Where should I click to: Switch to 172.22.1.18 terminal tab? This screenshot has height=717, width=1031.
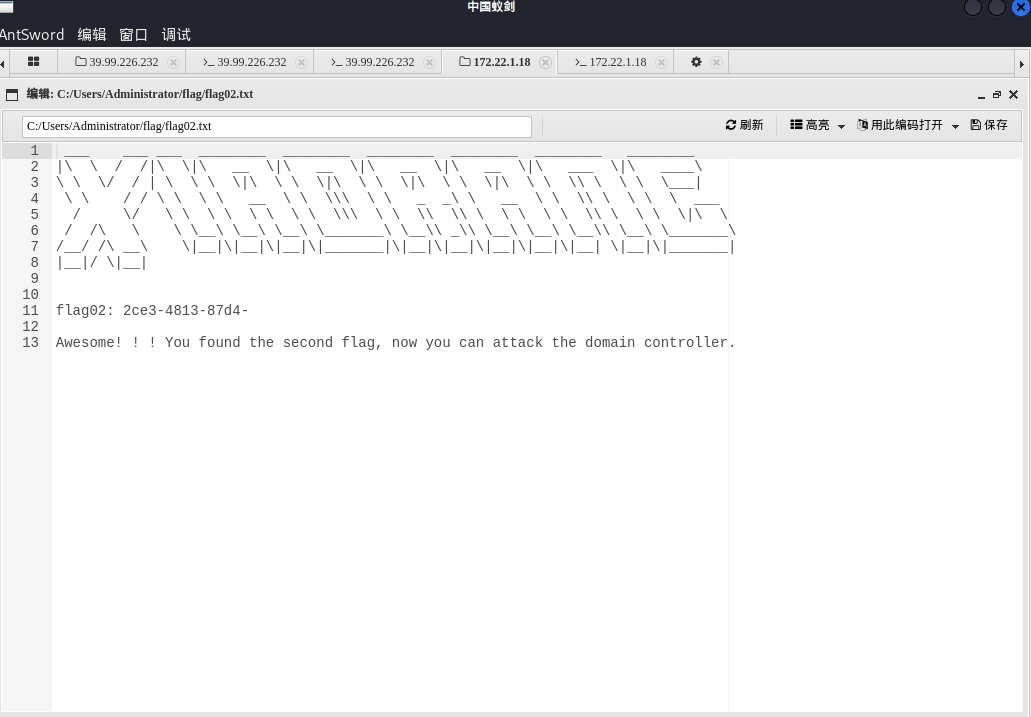click(x=610, y=62)
